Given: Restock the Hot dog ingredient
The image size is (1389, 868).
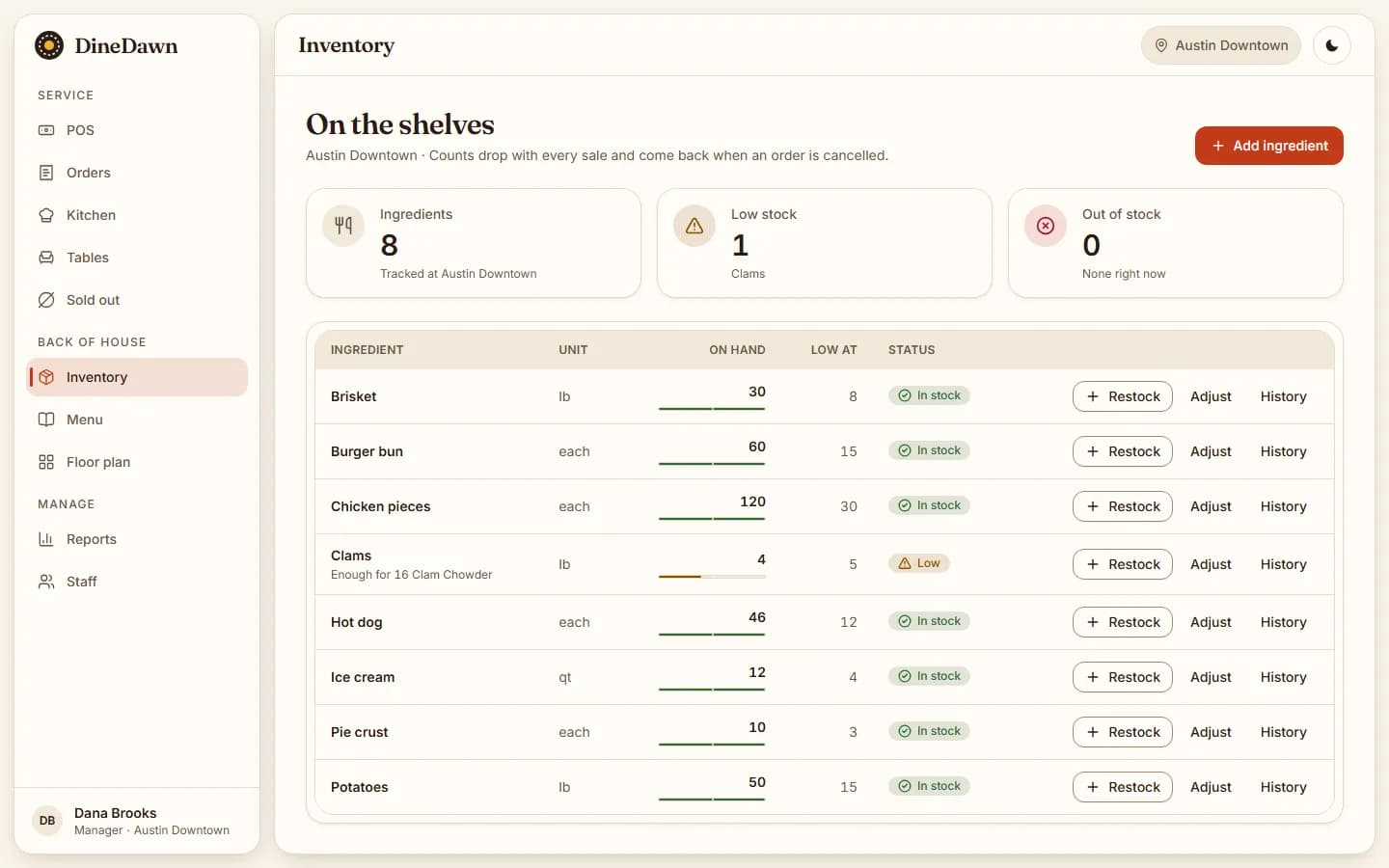Looking at the screenshot, I should tap(1123, 622).
